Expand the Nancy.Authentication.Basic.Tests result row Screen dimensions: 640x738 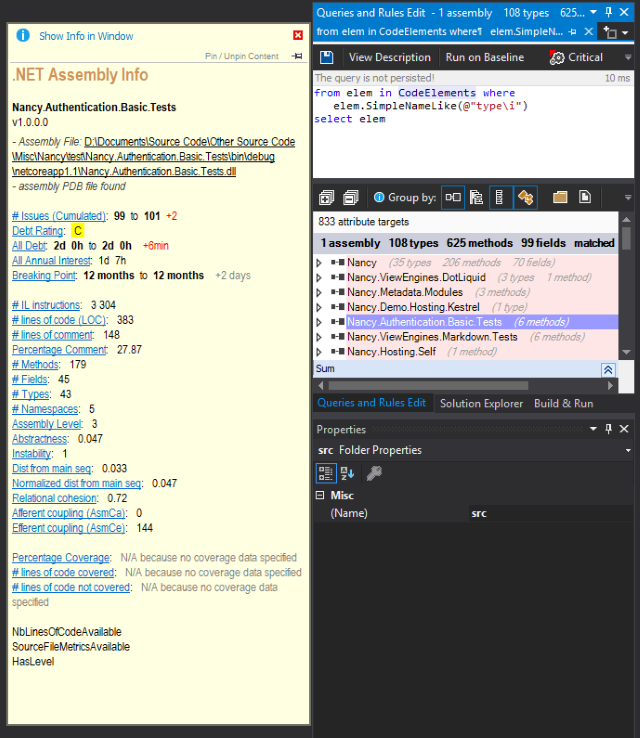point(319,322)
